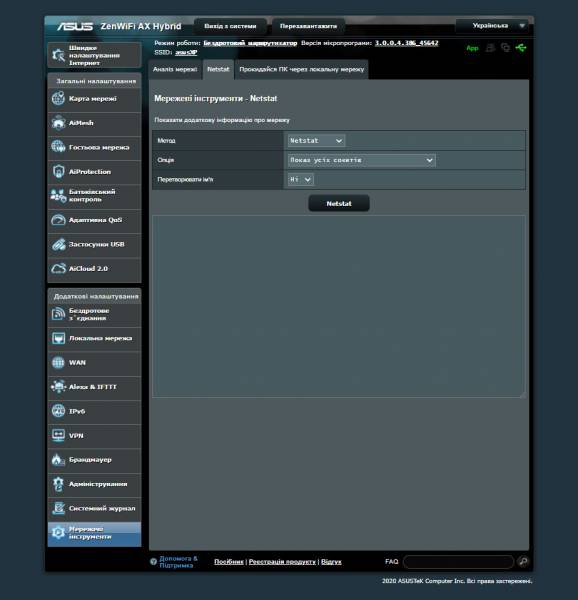Viewport: 578px width, 600px height.
Task: Open the Допомога & Підтримка link
Action: (178, 561)
